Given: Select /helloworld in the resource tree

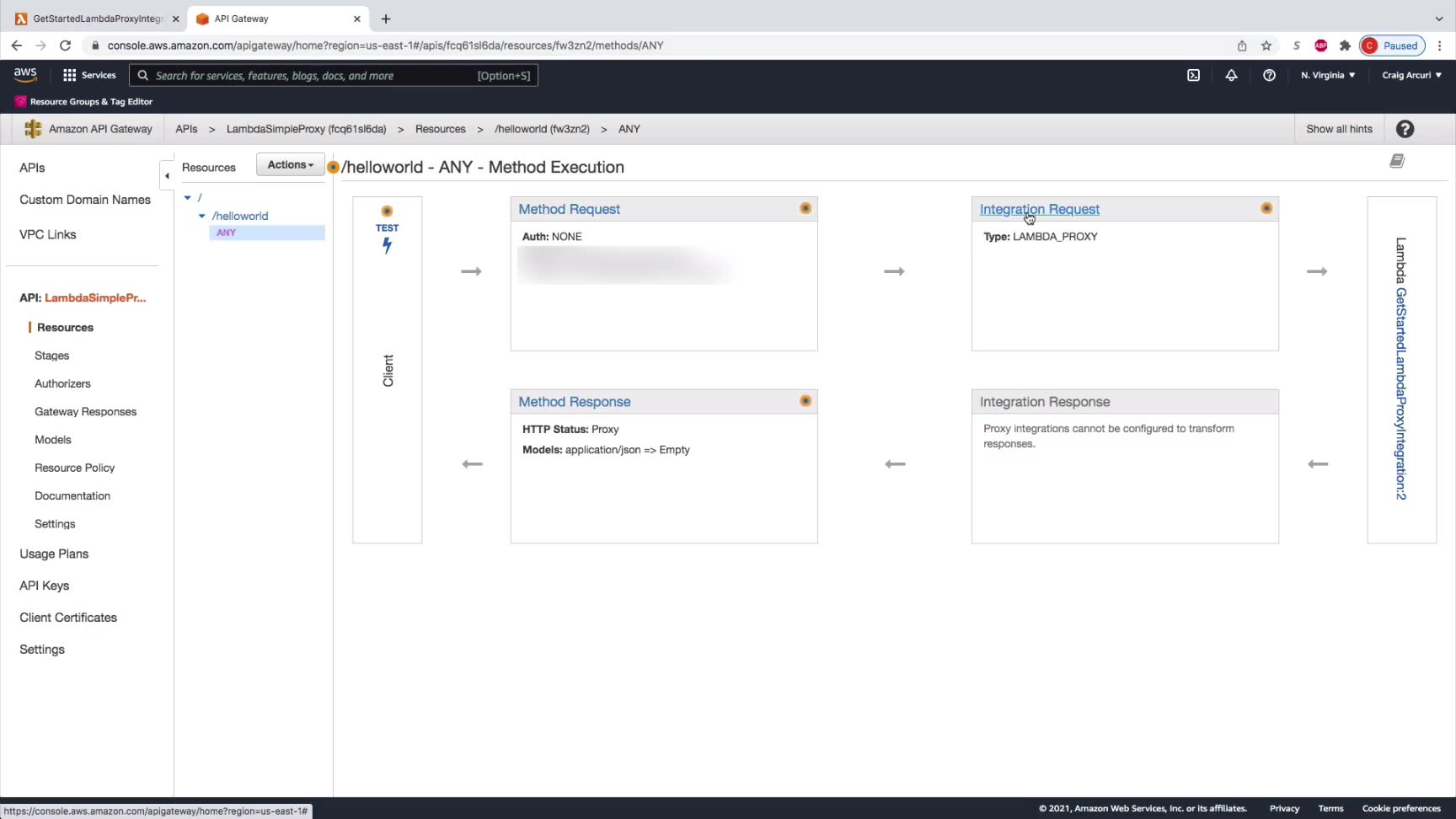Looking at the screenshot, I should tap(240, 216).
